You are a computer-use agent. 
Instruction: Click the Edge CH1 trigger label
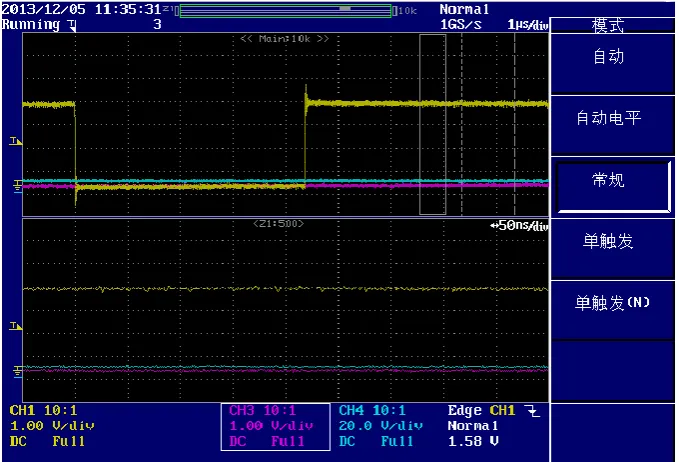tap(481, 410)
